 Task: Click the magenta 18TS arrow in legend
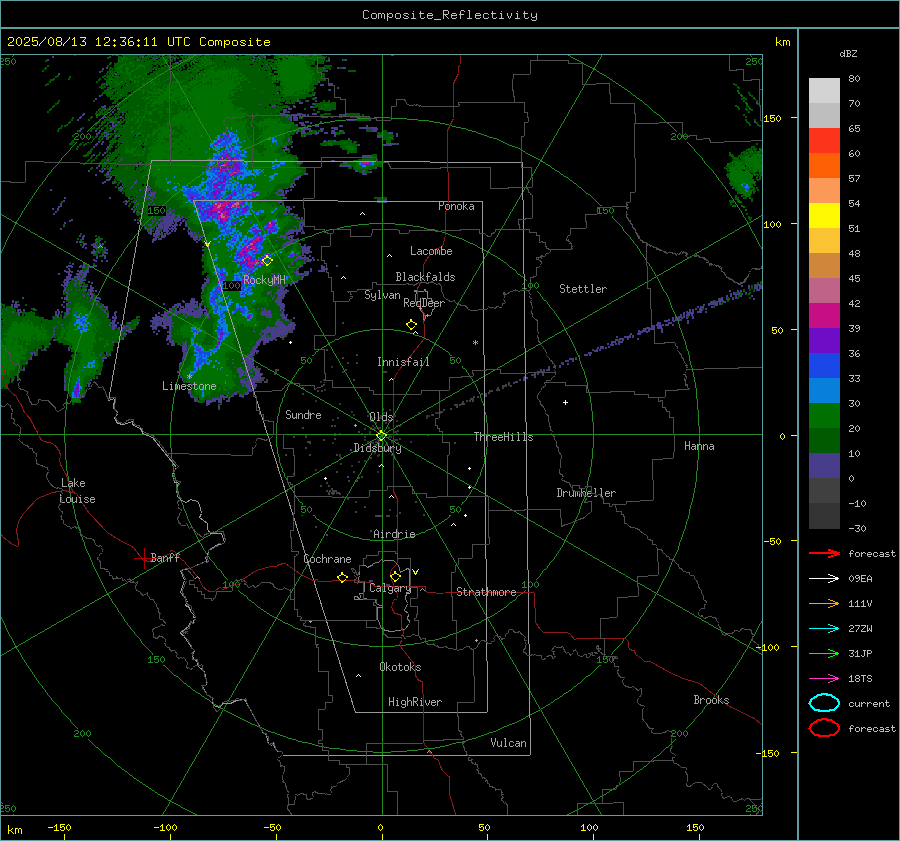(824, 679)
